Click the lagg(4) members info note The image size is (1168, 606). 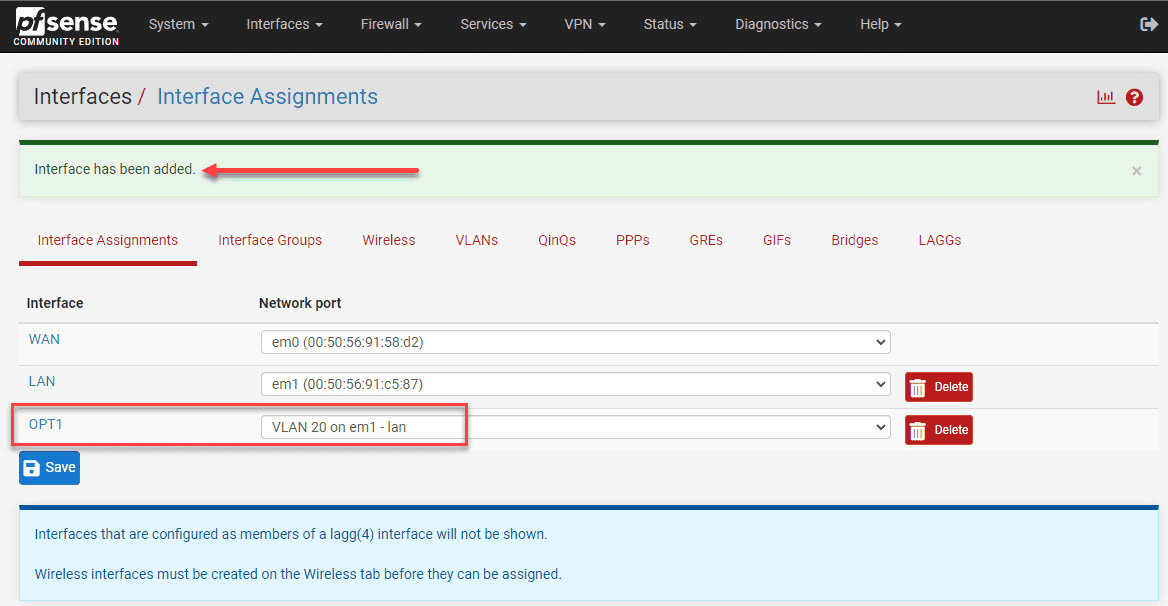291,535
